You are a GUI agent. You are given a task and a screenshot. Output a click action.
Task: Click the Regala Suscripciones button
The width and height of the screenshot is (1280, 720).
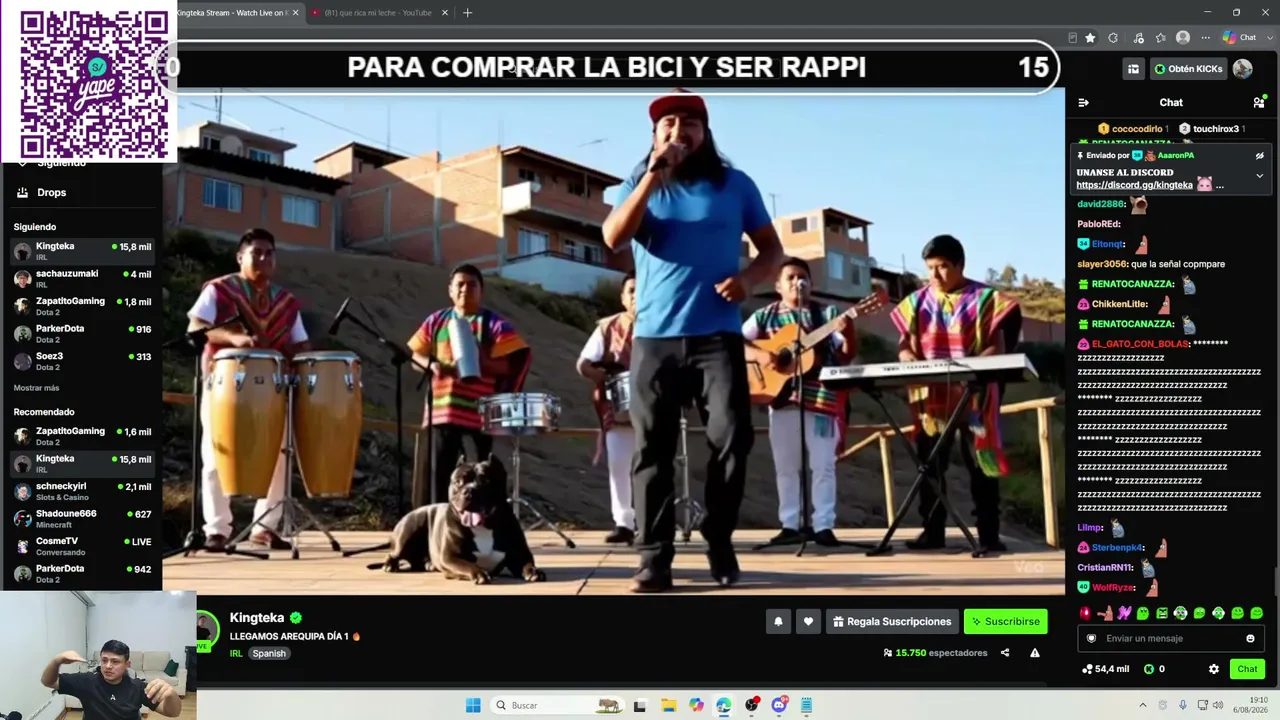(892, 621)
